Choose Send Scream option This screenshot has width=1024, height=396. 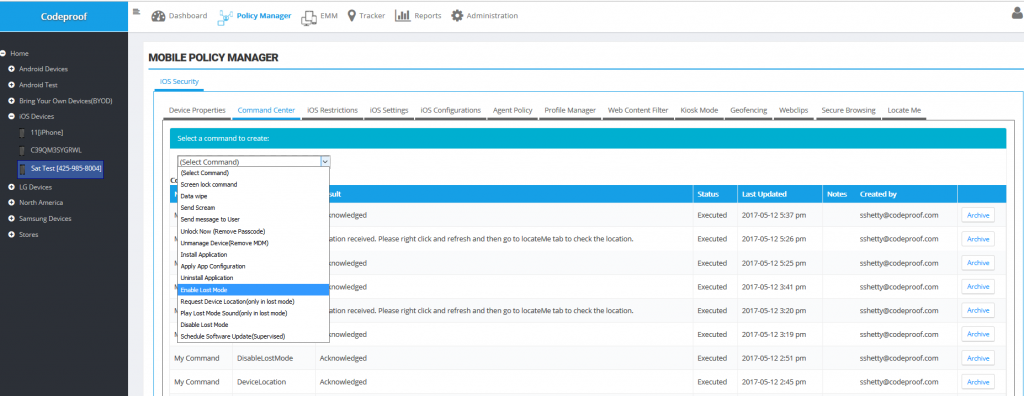pos(253,208)
